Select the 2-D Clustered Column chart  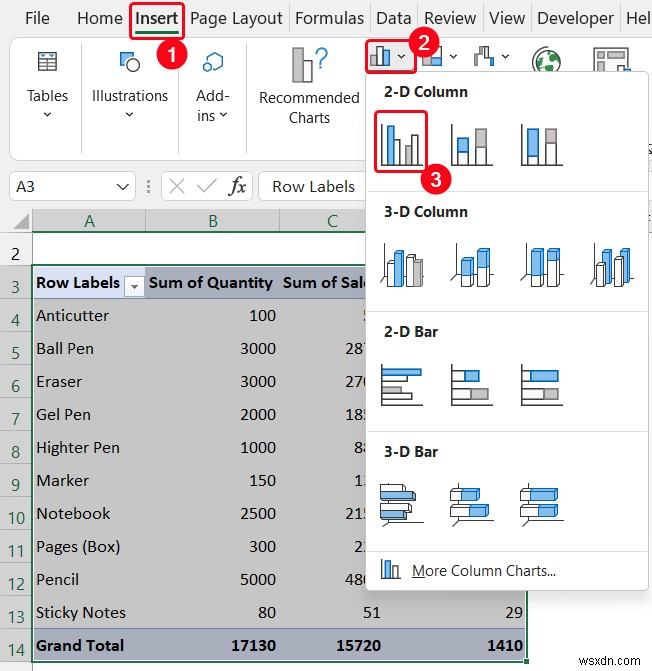(x=401, y=144)
